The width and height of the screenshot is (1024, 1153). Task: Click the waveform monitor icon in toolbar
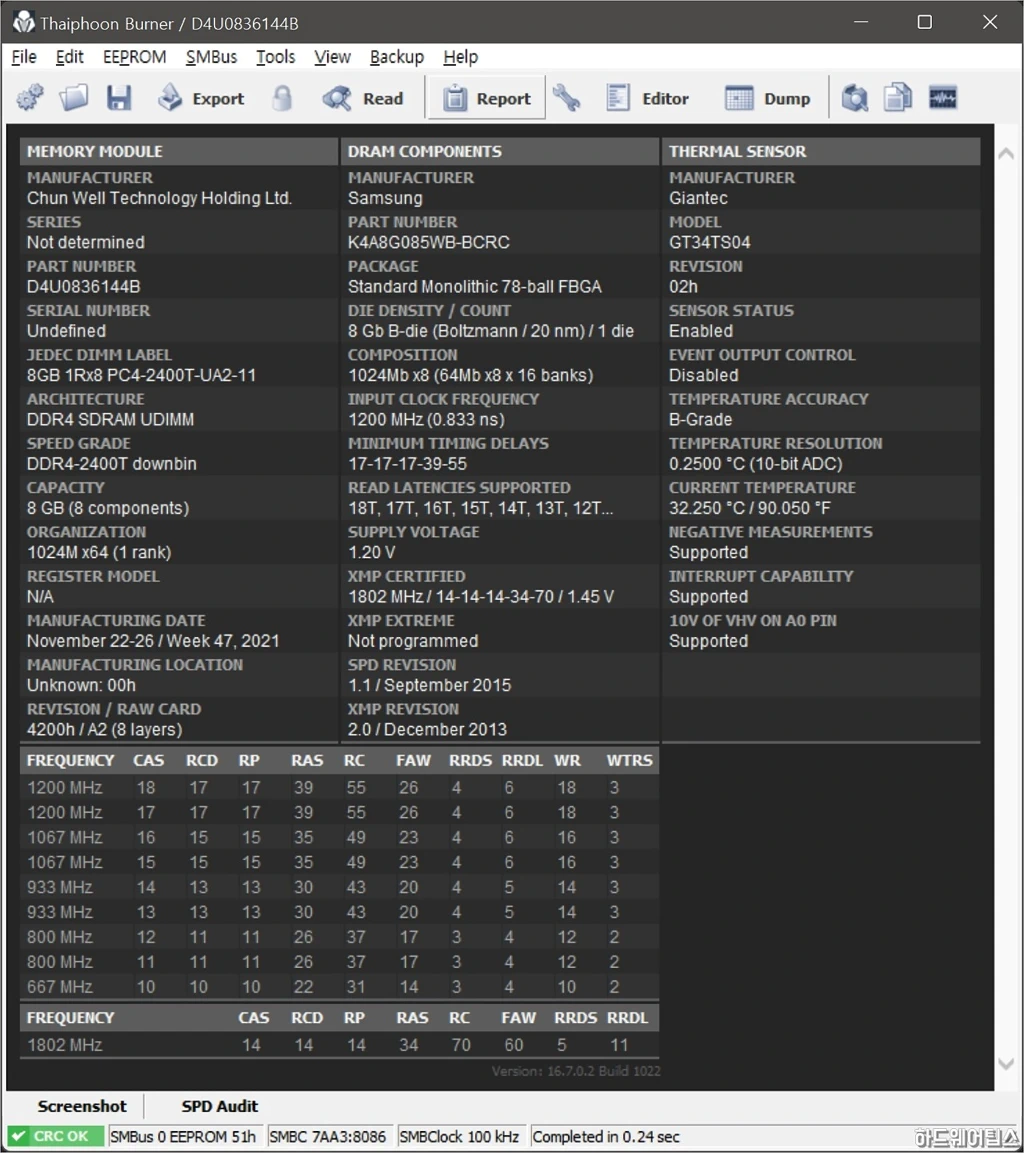pyautogui.click(x=942, y=98)
